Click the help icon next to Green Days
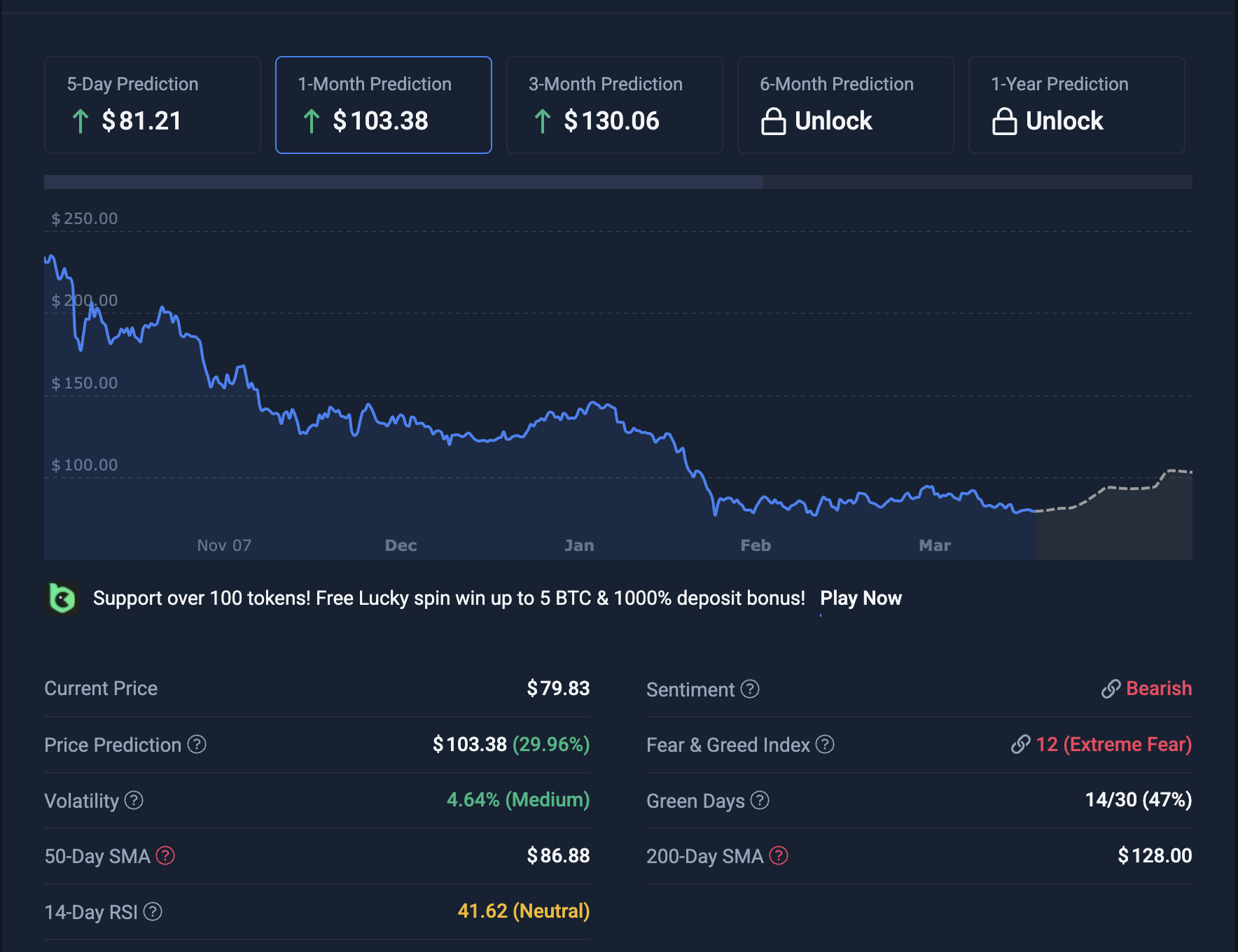This screenshot has width=1238, height=952. pos(760,800)
